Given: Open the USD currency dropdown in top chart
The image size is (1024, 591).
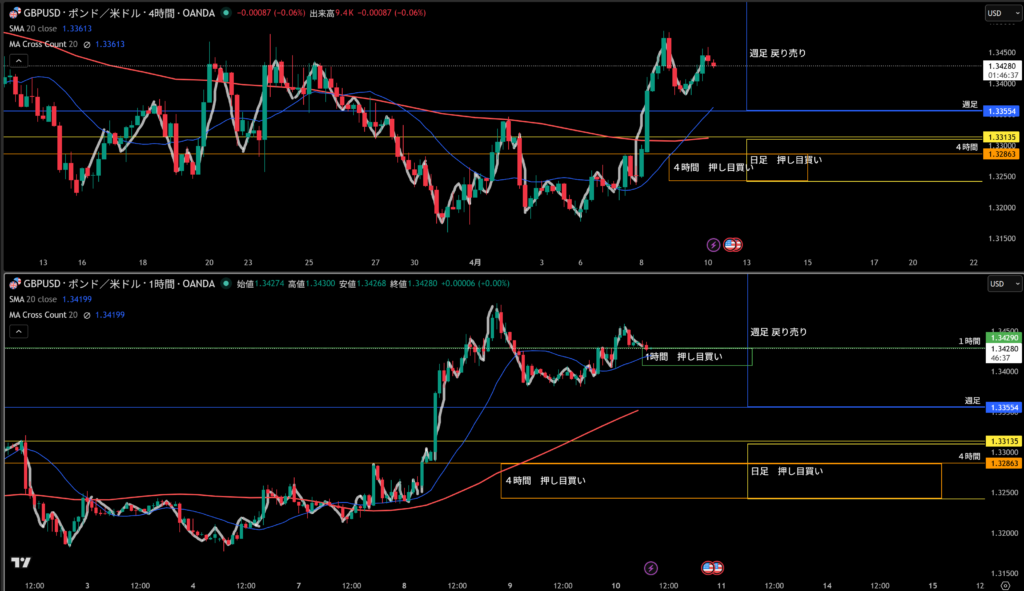Looking at the screenshot, I should pyautogui.click(x=998, y=13).
